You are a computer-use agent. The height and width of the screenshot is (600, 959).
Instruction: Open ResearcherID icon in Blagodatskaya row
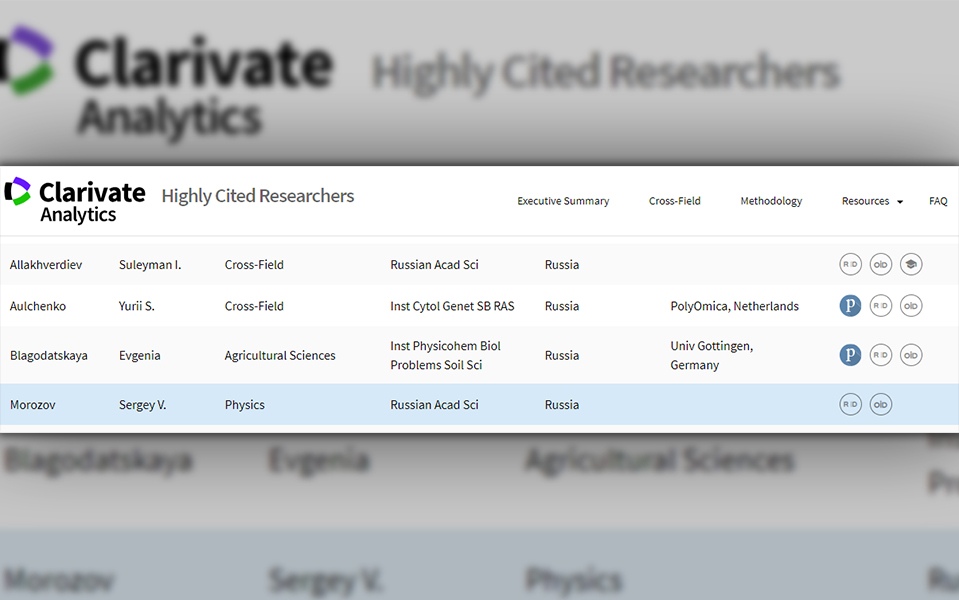(x=881, y=355)
